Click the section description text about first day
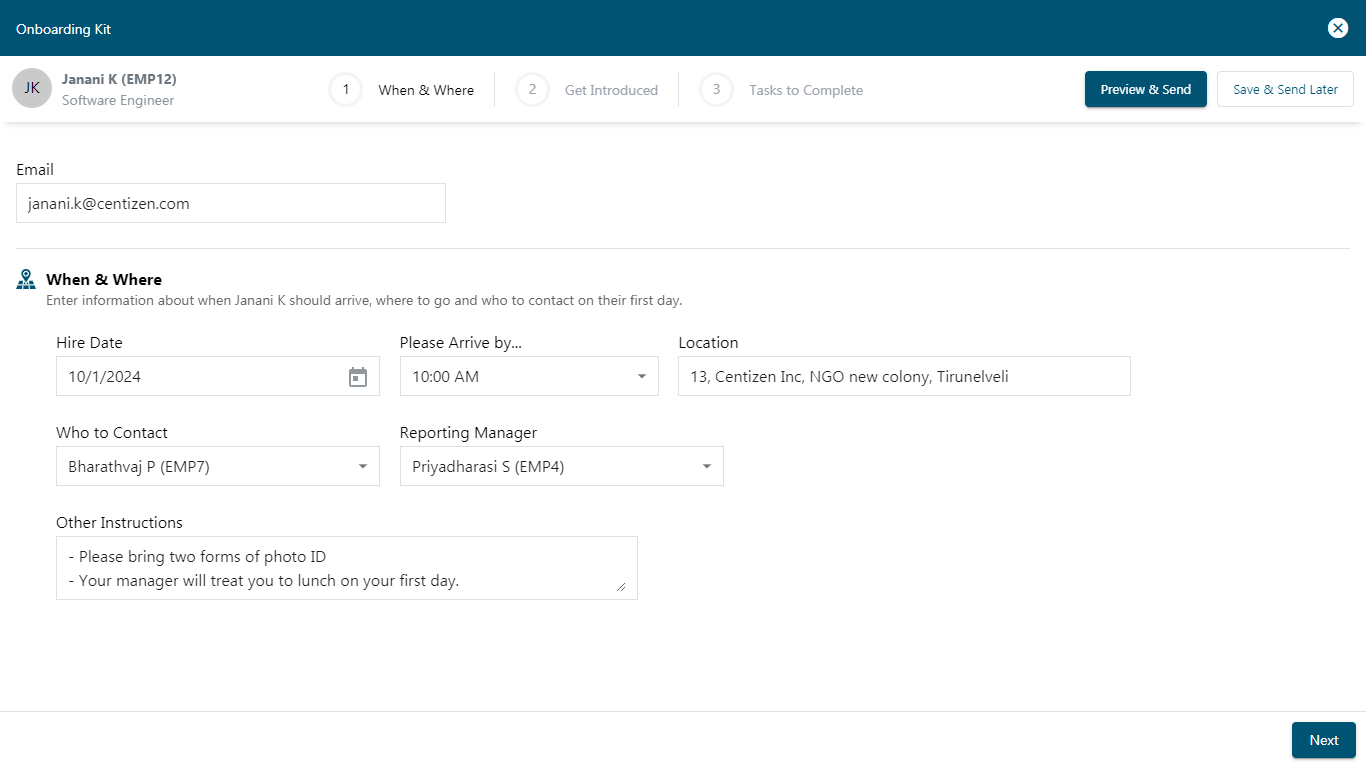 click(364, 300)
